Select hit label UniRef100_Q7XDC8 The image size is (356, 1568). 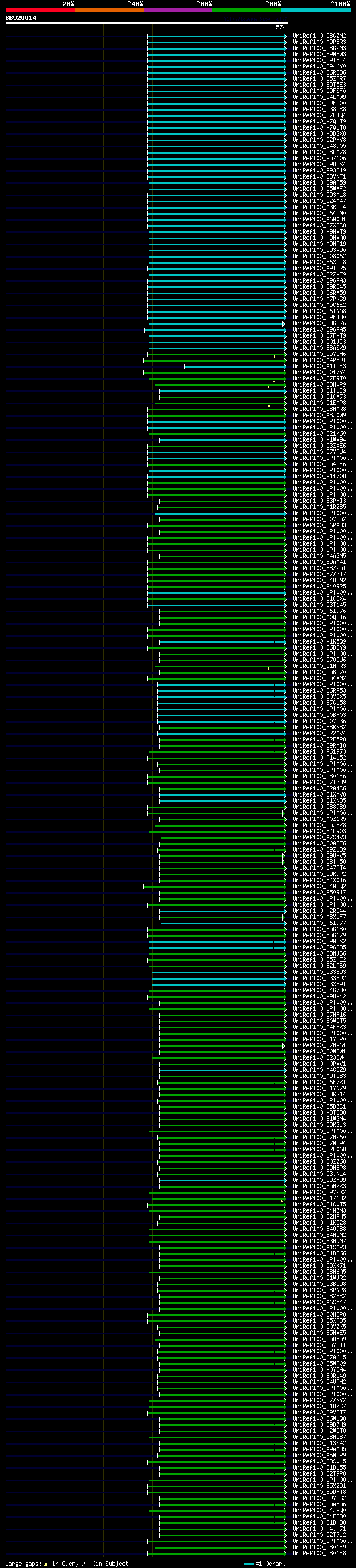tap(319, 226)
